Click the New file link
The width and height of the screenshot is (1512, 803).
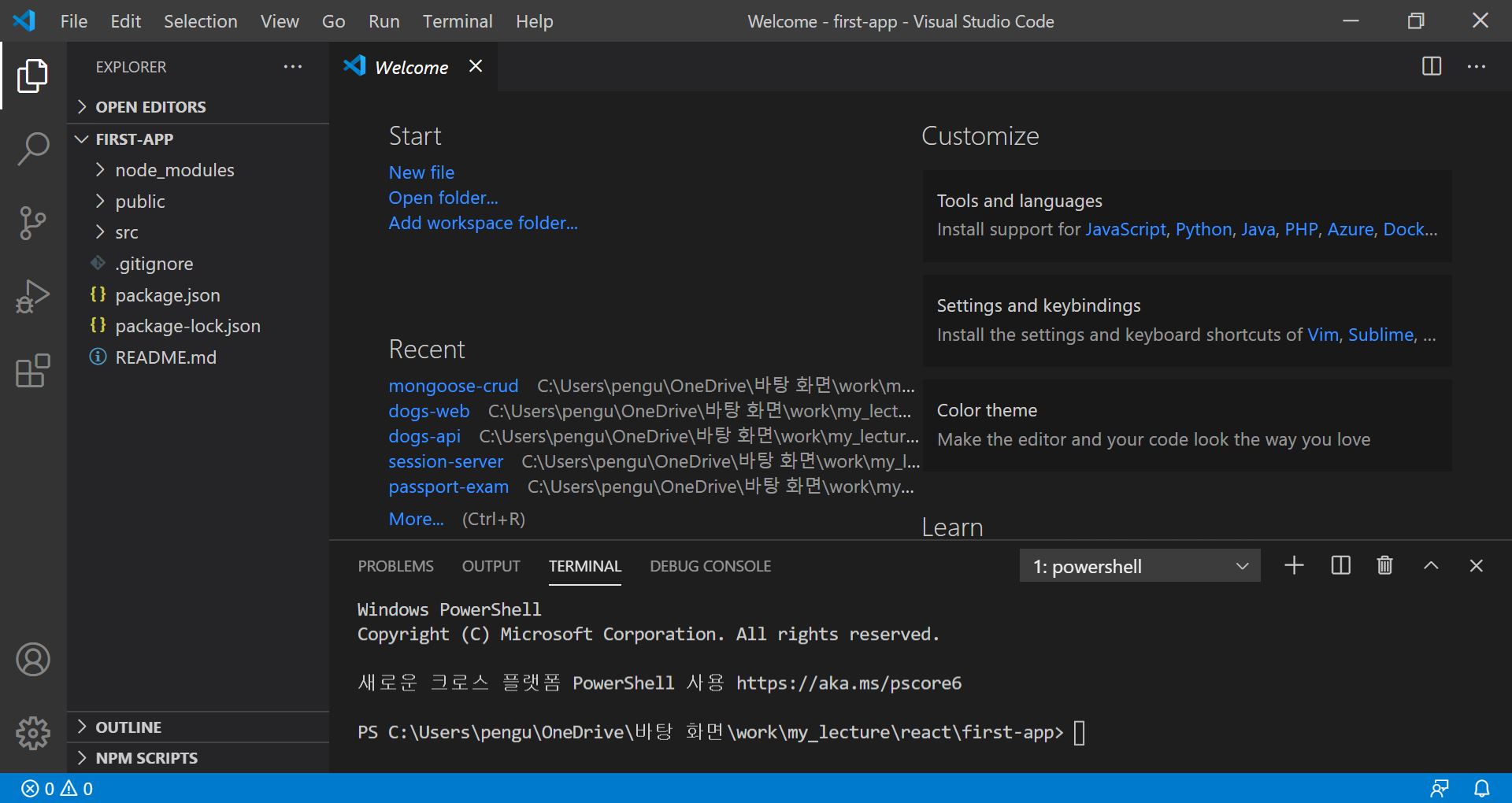tap(421, 172)
